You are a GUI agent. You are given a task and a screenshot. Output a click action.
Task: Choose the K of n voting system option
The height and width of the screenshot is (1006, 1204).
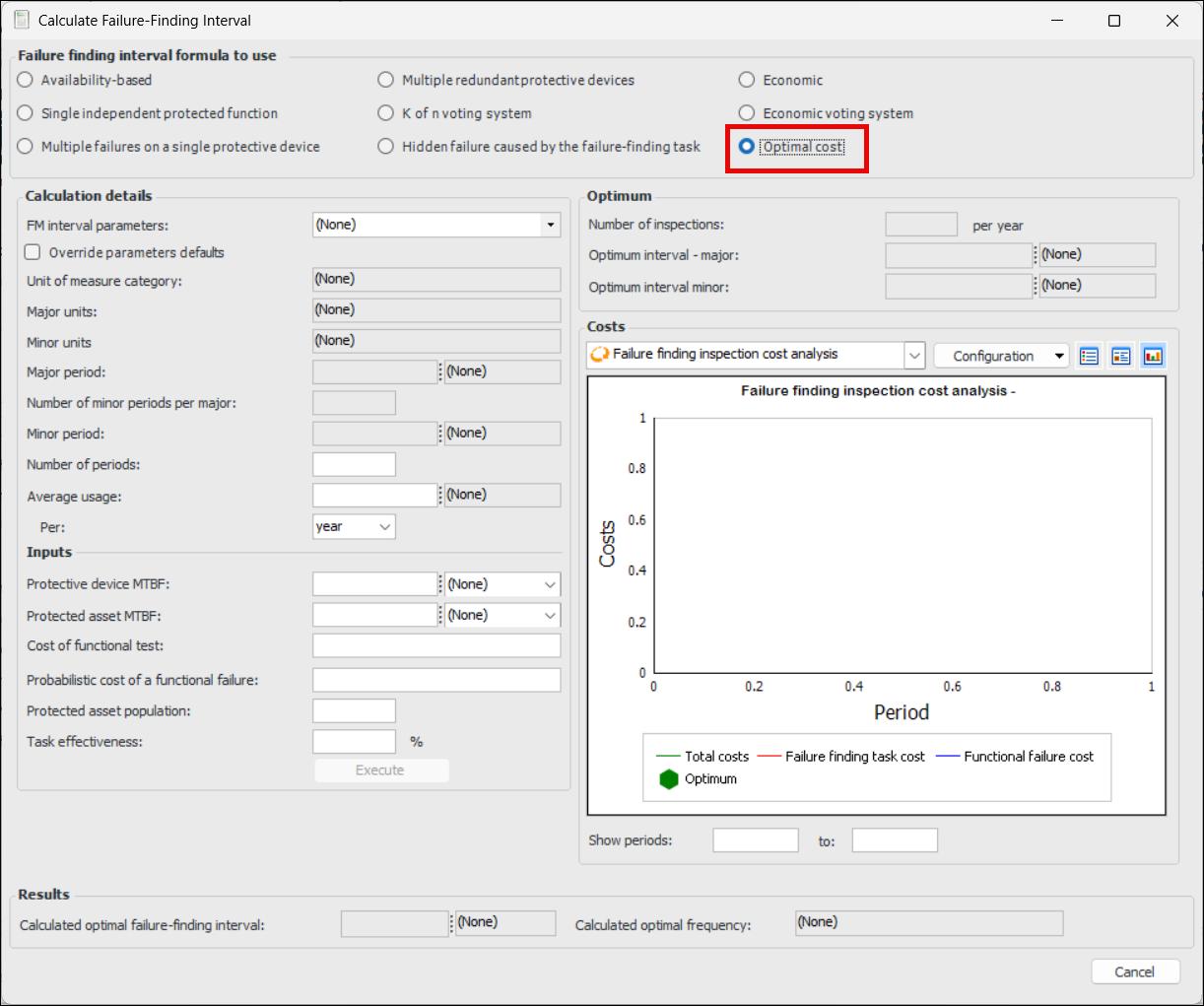(x=386, y=113)
